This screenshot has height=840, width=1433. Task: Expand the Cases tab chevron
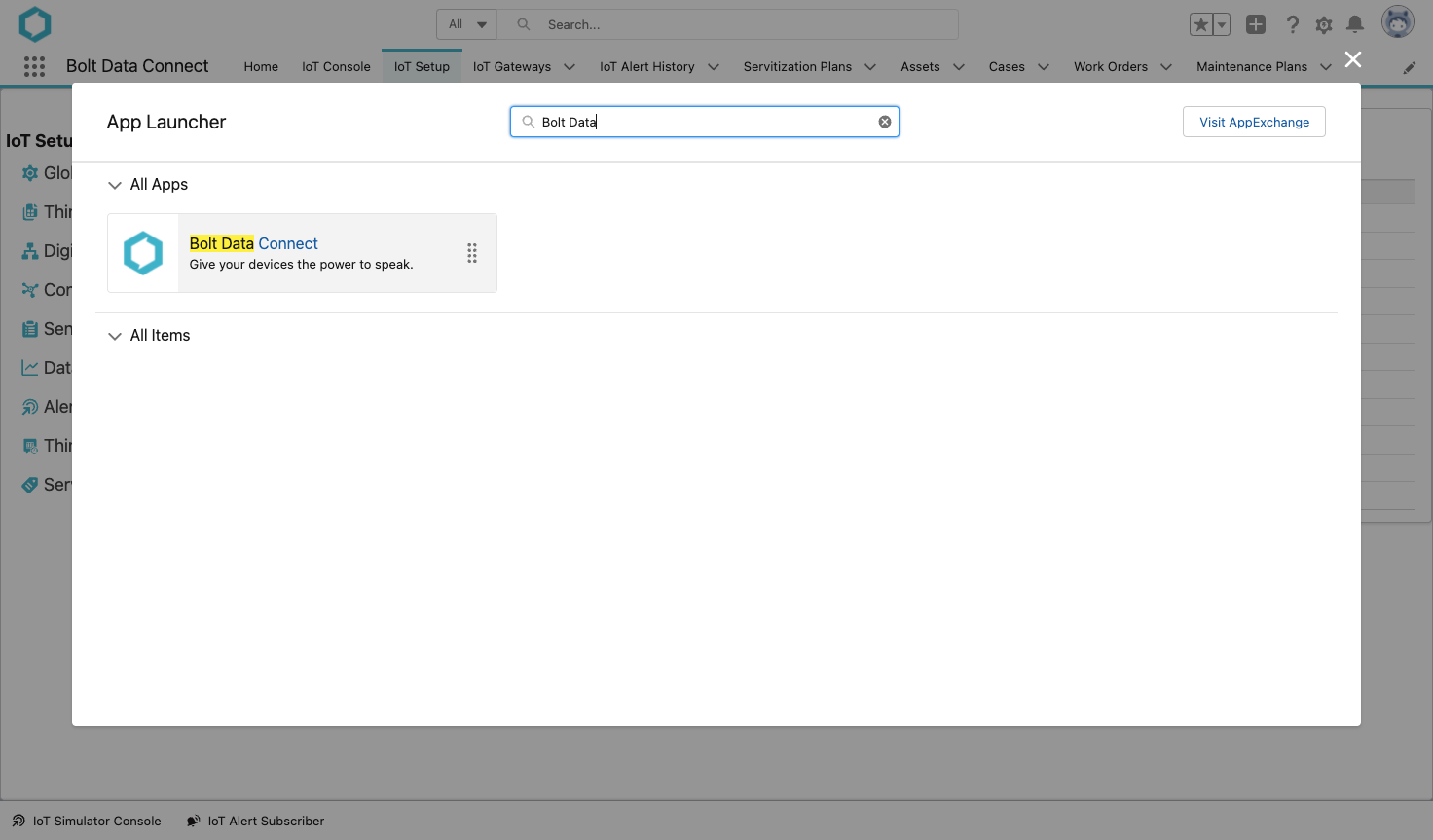click(x=1044, y=67)
